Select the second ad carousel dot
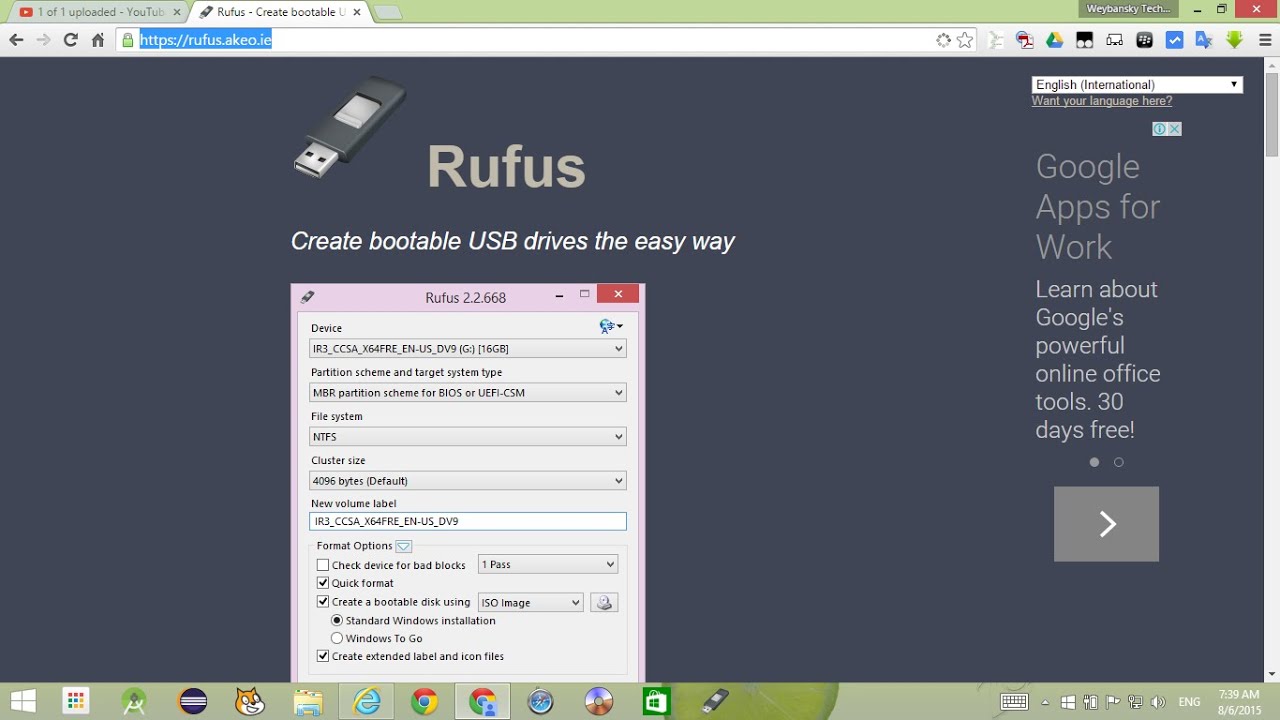This screenshot has width=1280, height=720. click(1118, 462)
